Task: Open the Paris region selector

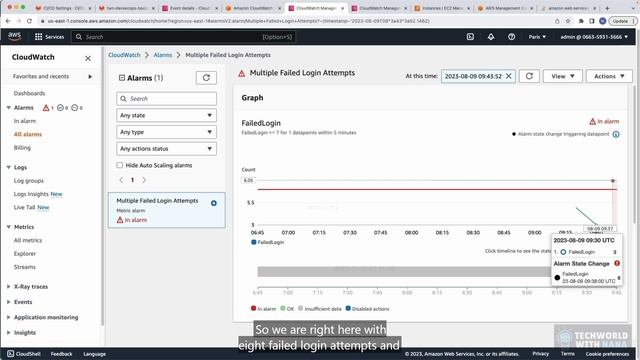Action: [x=537, y=37]
